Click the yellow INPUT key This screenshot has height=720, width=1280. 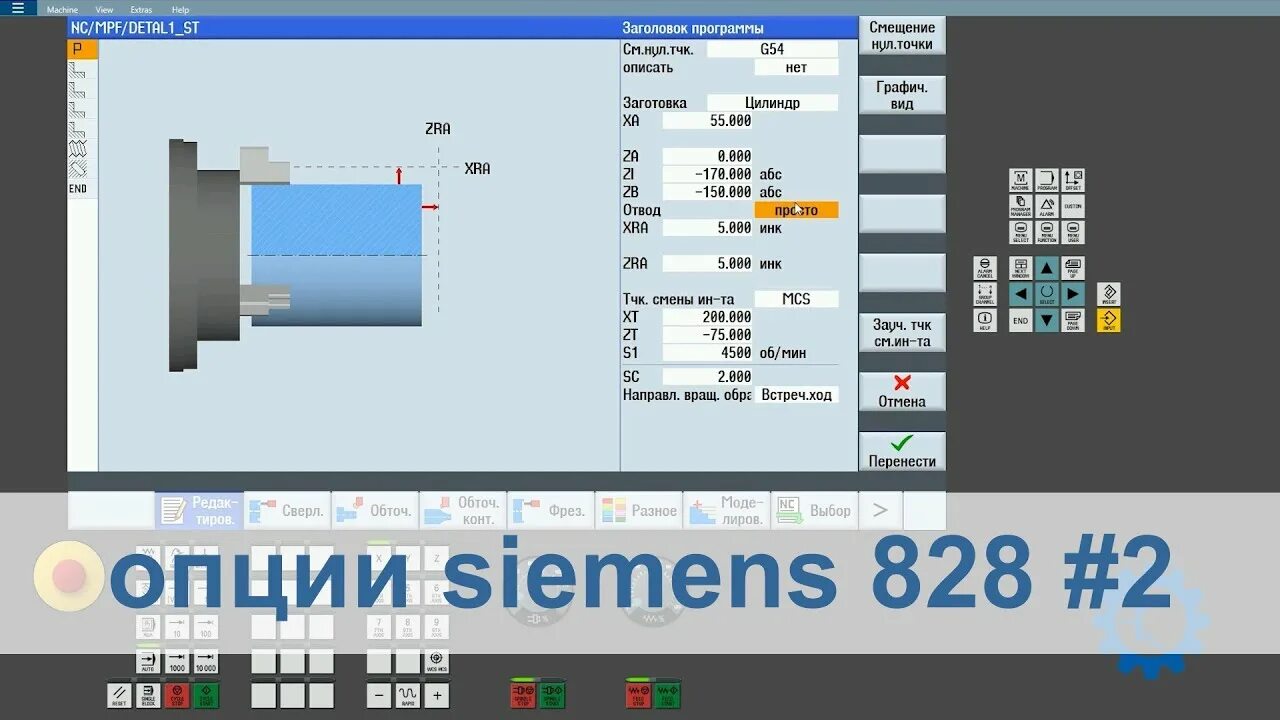[x=1108, y=320]
